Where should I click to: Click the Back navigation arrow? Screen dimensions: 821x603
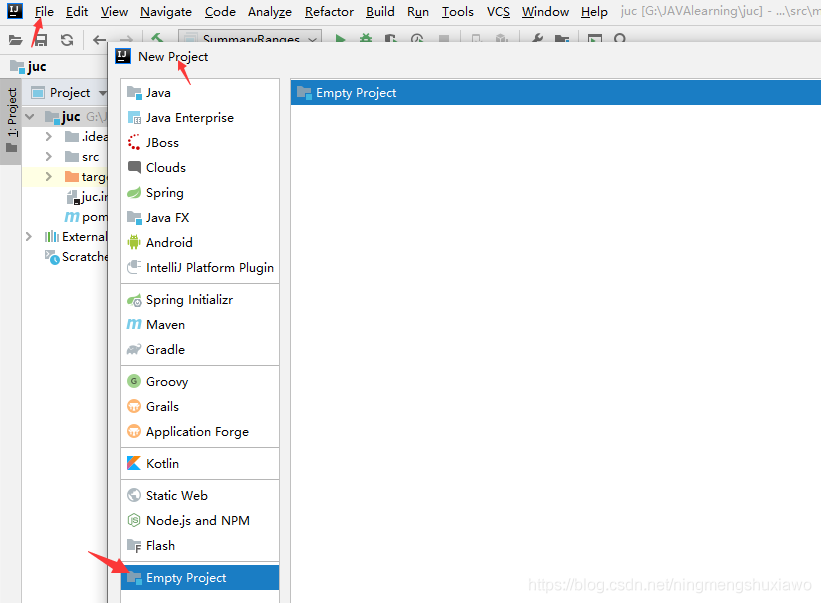coord(99,40)
